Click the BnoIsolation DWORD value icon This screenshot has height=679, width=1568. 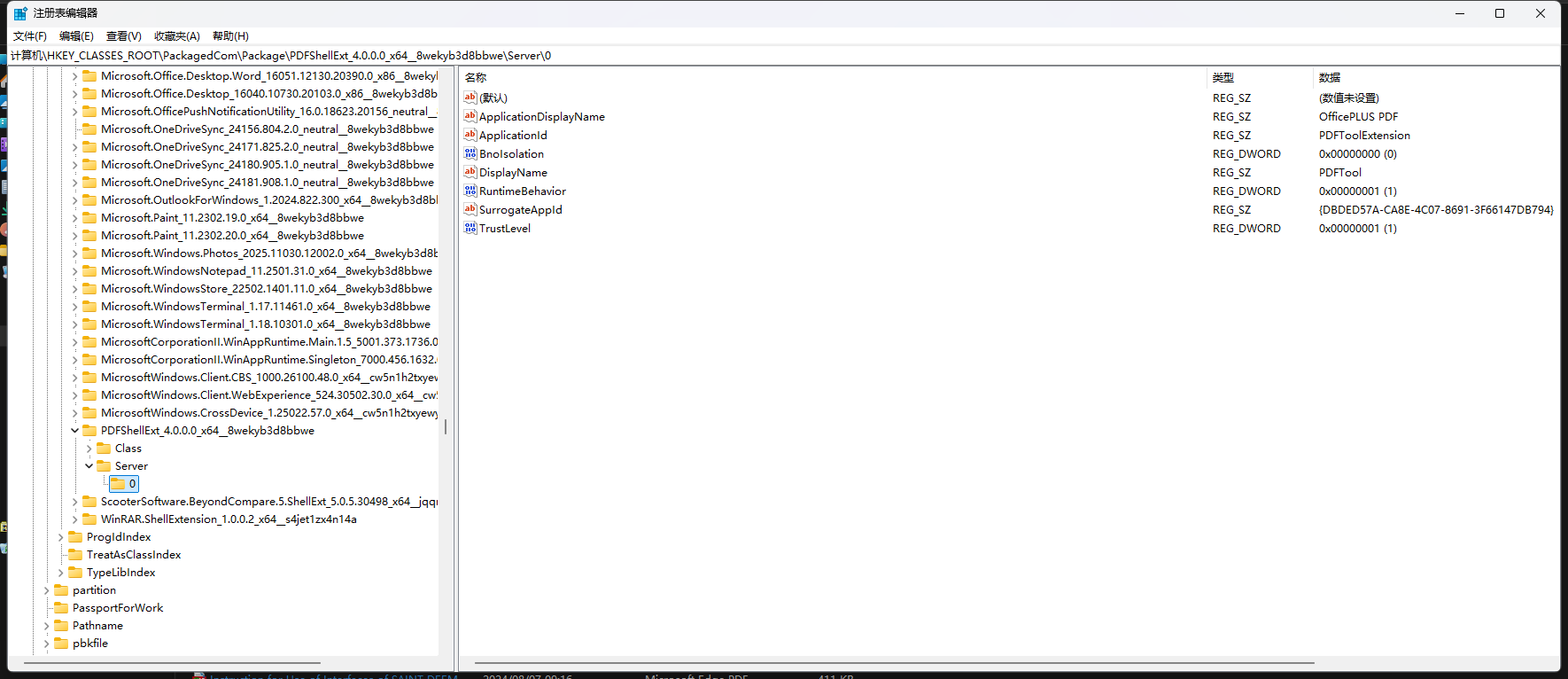[x=470, y=153]
